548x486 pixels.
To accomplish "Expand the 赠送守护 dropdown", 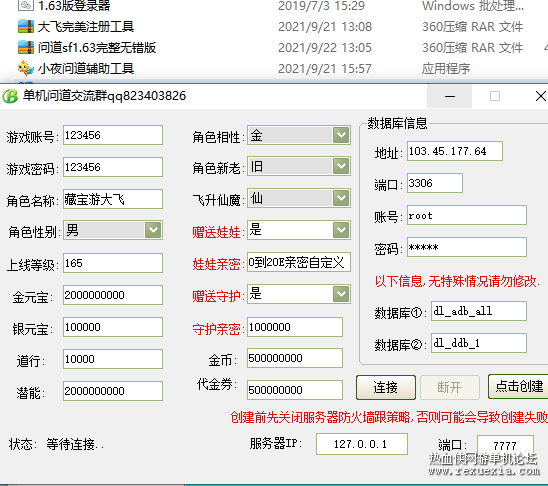I will coord(341,294).
